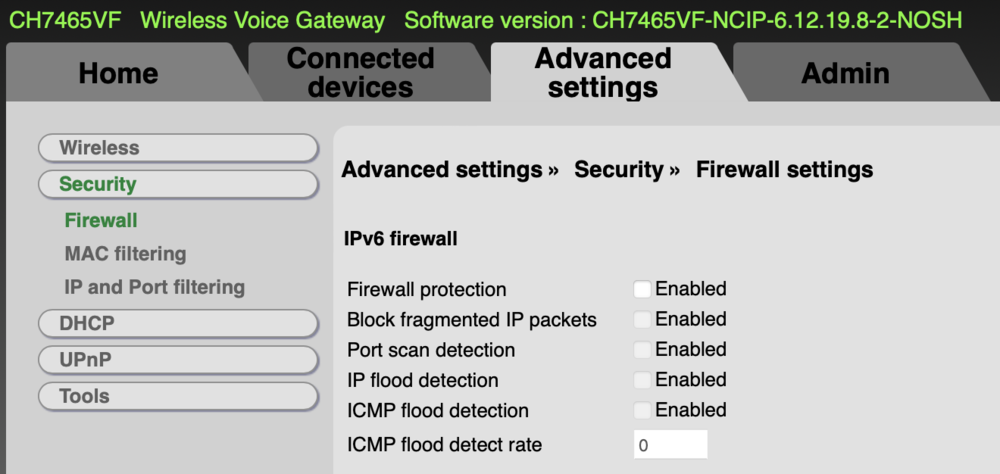
Task: Enable the Firewall protection checkbox
Action: point(642,290)
